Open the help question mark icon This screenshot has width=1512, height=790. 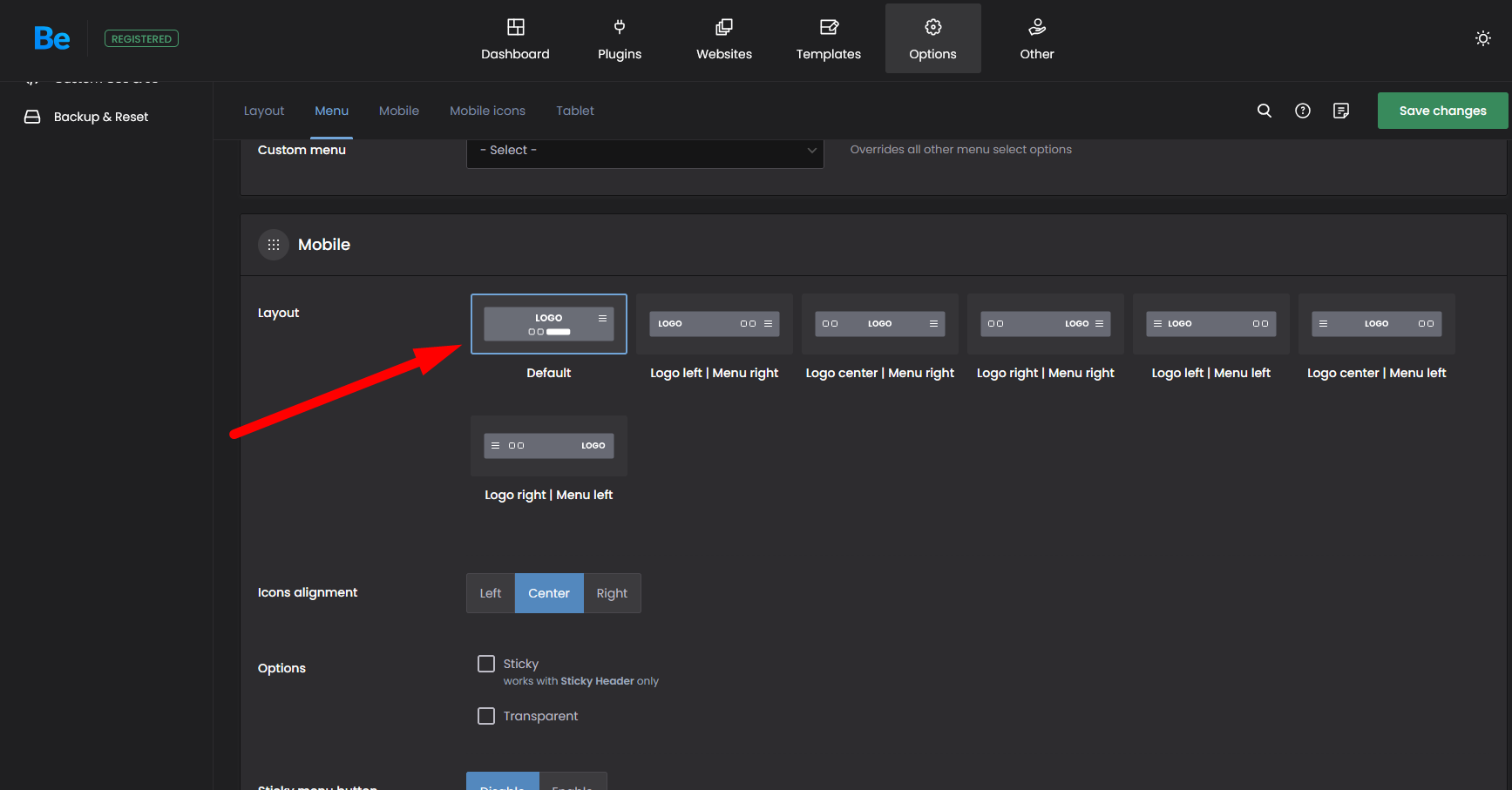tap(1302, 111)
